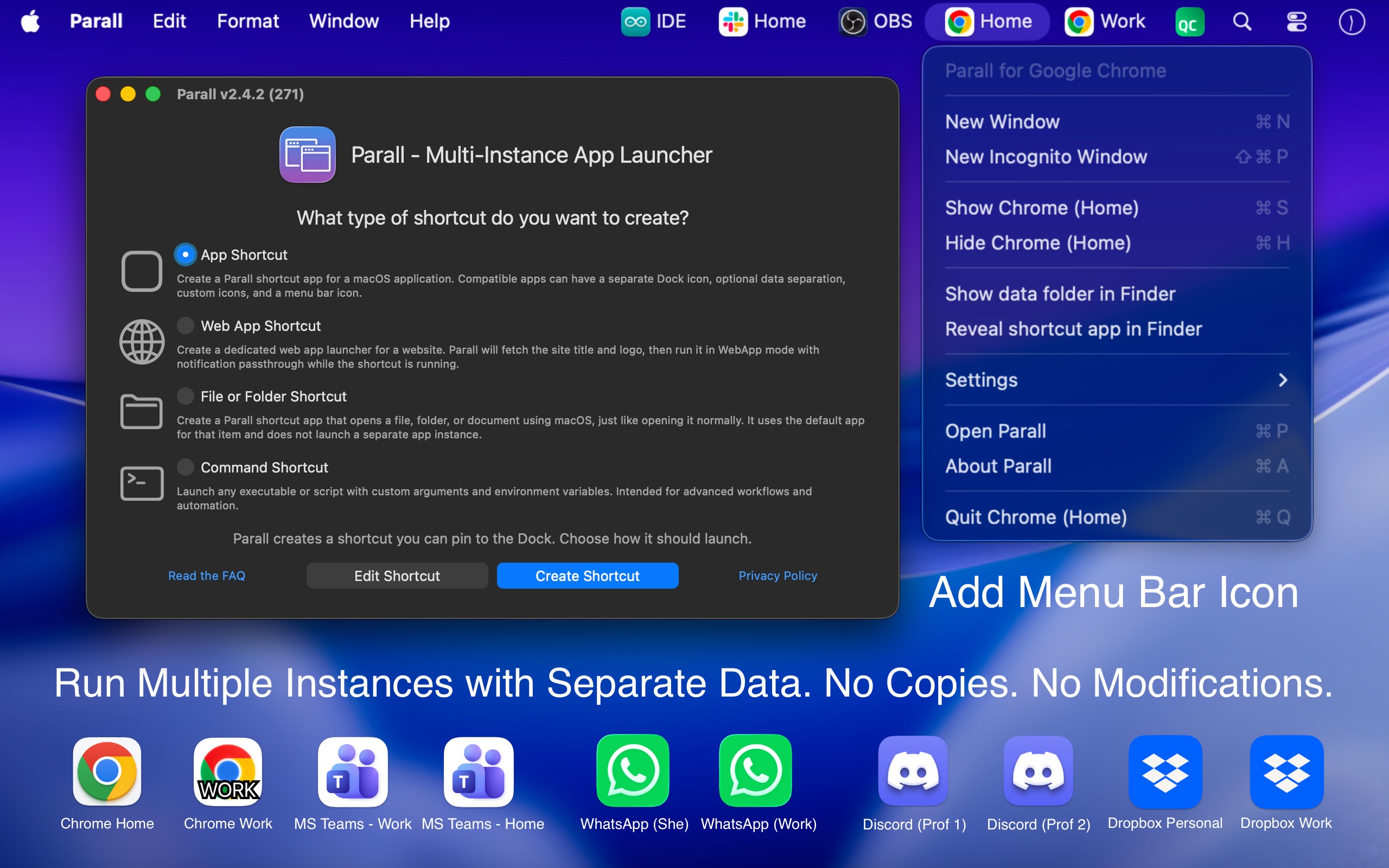Open Discord (Prof 2) icon
The image size is (1389, 868).
[x=1038, y=771]
